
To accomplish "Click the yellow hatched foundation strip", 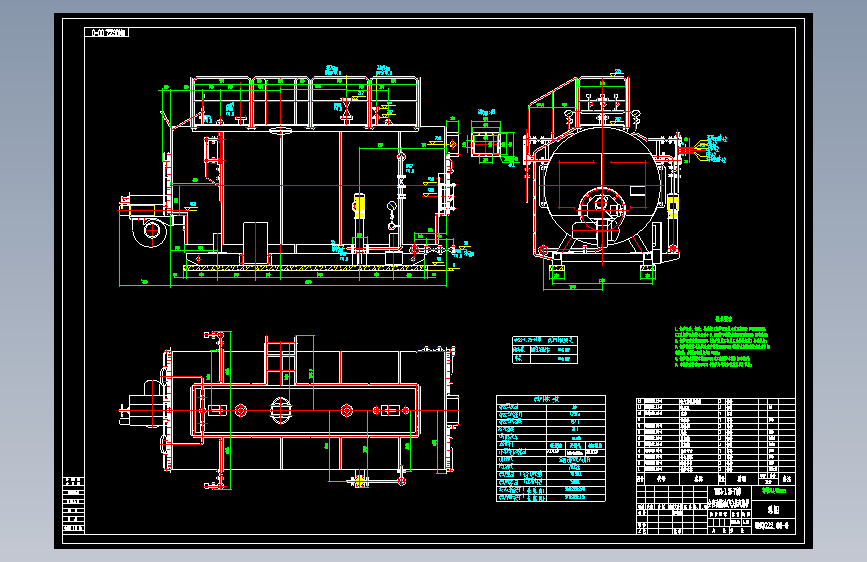I will pos(305,268).
